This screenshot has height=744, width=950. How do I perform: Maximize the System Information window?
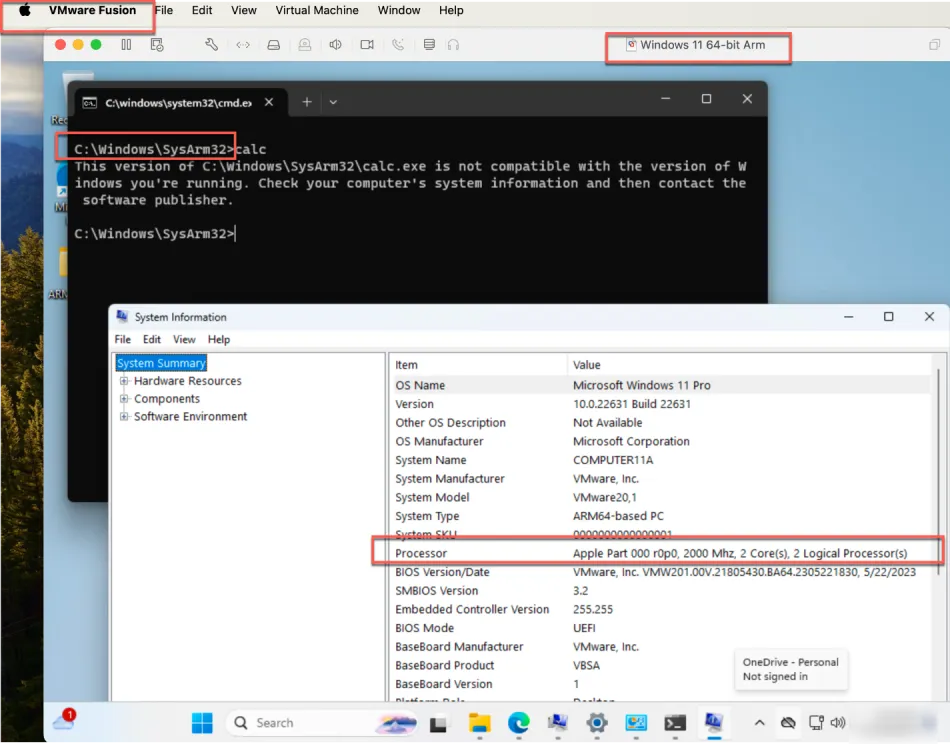click(888, 317)
